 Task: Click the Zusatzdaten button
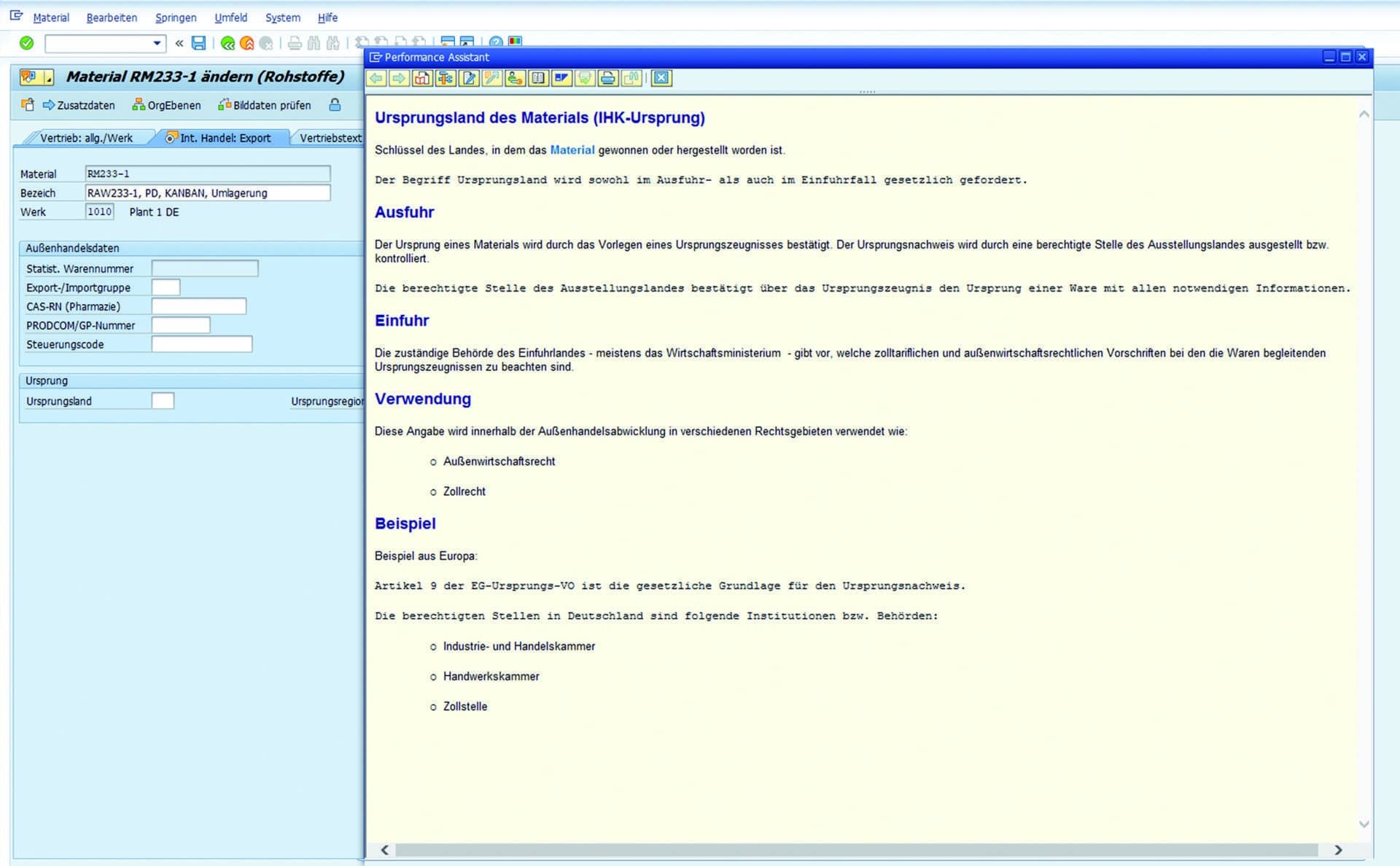[79, 105]
